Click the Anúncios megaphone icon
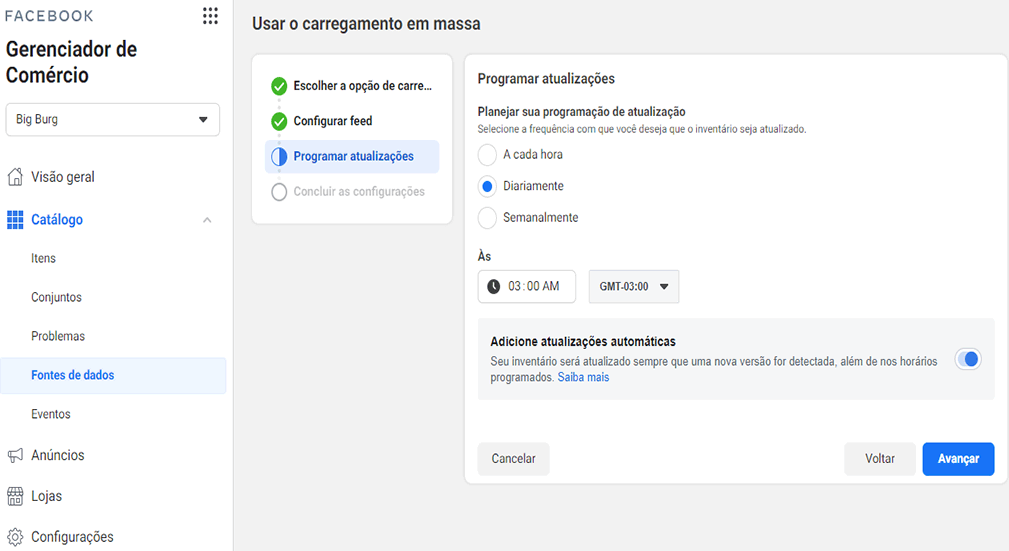Screen dimensions: 1009x551 pyautogui.click(x=15, y=456)
